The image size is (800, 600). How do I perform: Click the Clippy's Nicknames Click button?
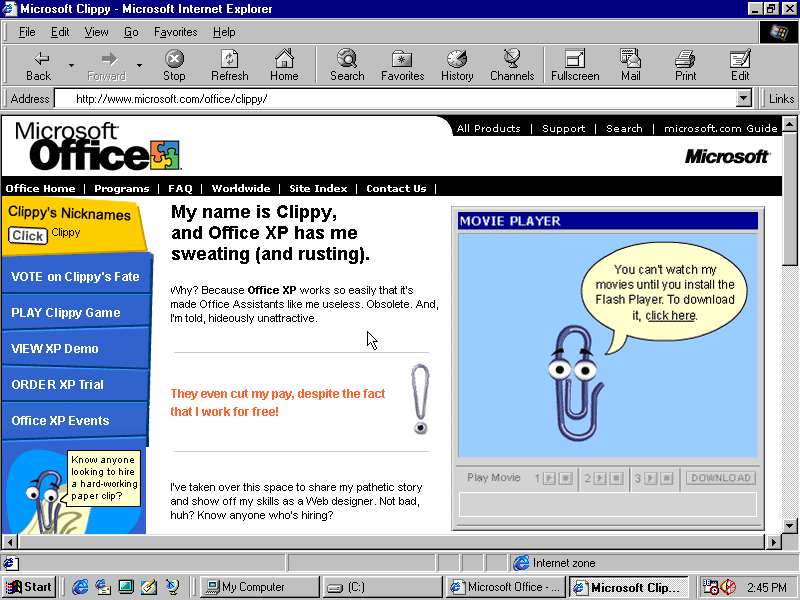pyautogui.click(x=28, y=235)
